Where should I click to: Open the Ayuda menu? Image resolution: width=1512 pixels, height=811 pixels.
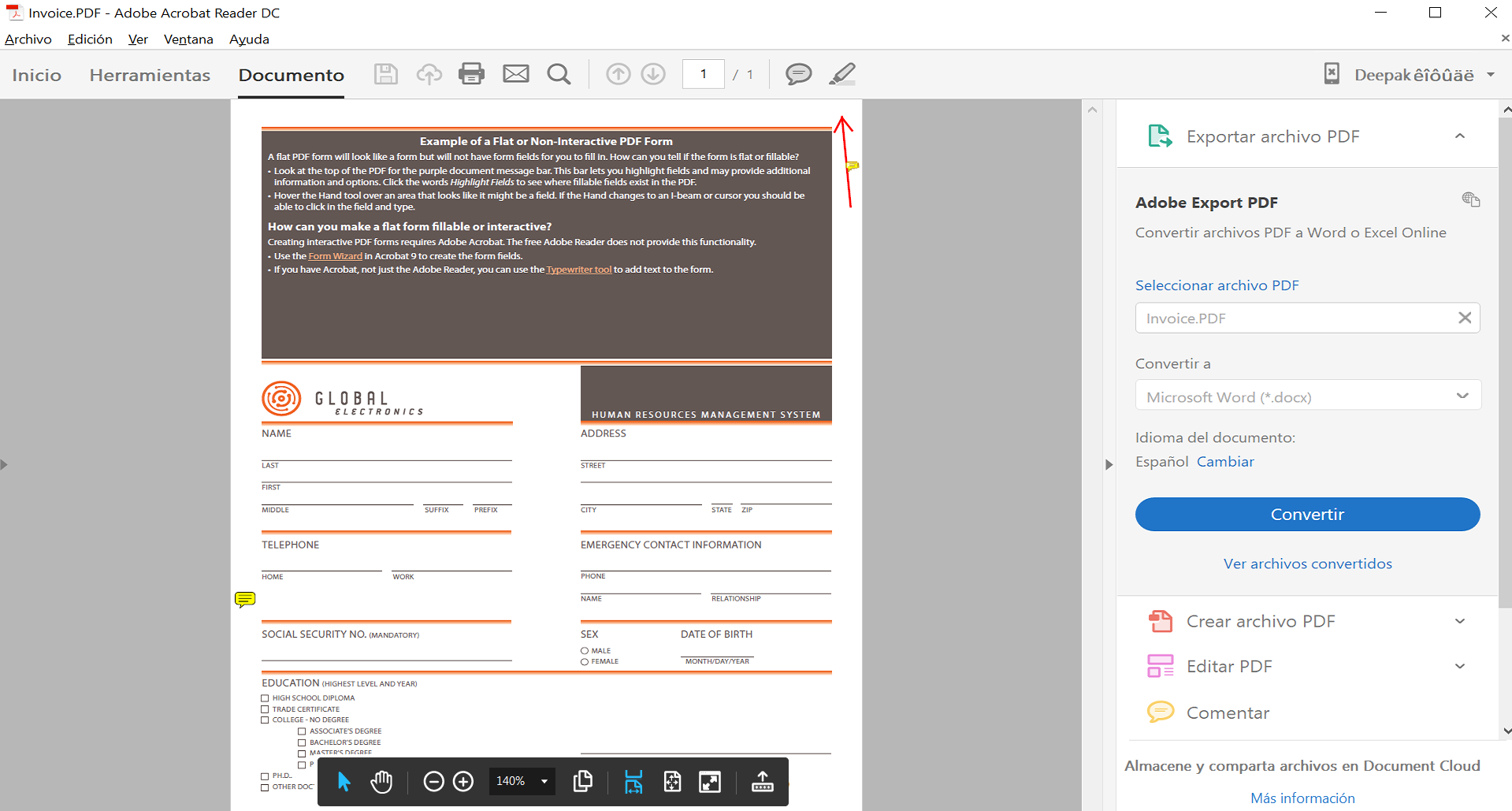click(x=249, y=39)
